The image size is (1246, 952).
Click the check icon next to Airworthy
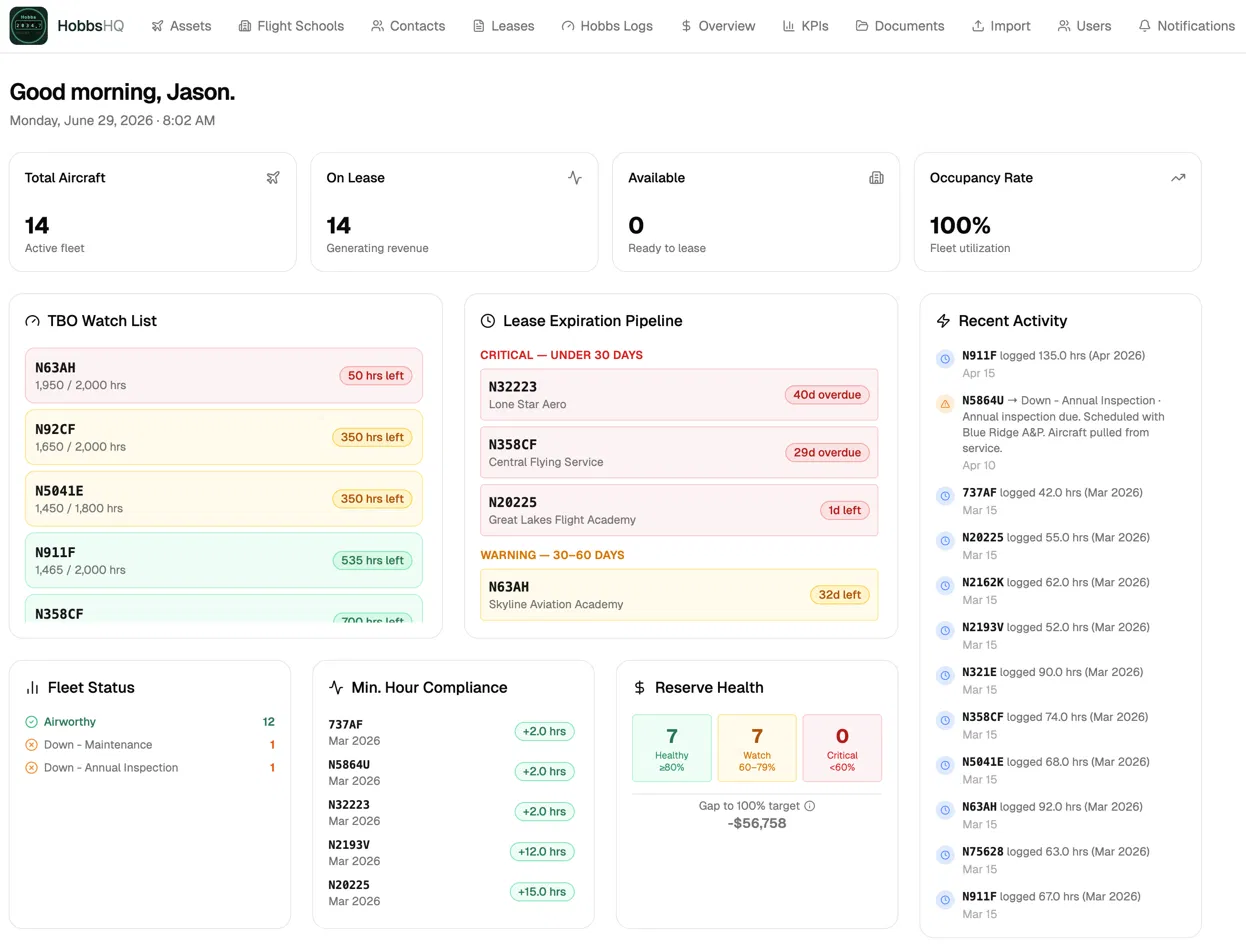31,722
